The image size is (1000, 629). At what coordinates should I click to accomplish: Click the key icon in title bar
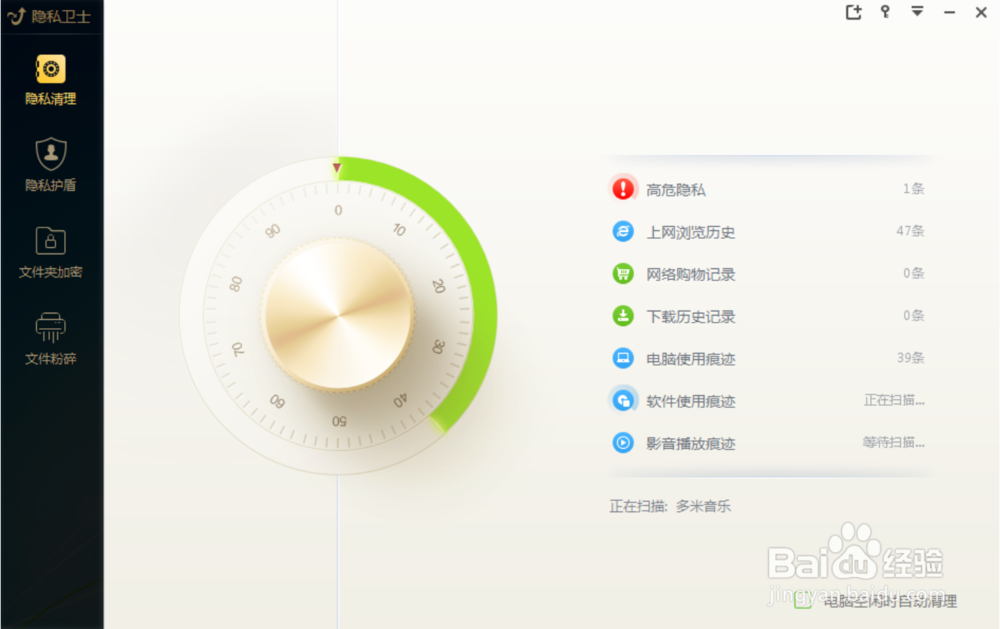[885, 11]
